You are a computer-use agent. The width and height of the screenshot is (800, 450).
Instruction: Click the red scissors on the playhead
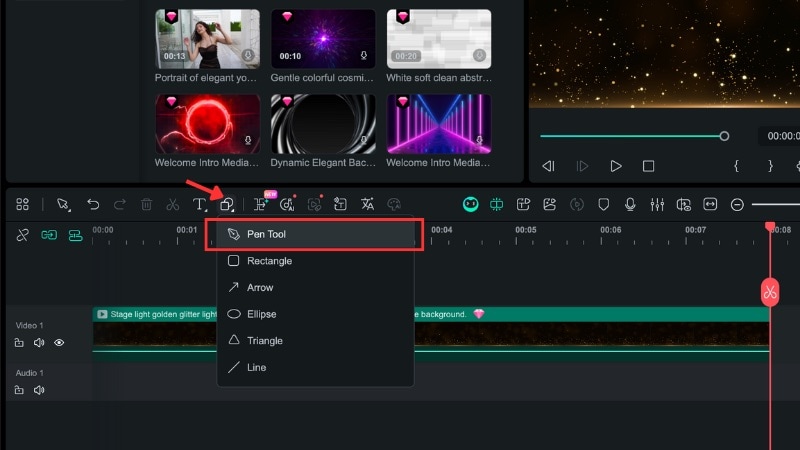(770, 292)
